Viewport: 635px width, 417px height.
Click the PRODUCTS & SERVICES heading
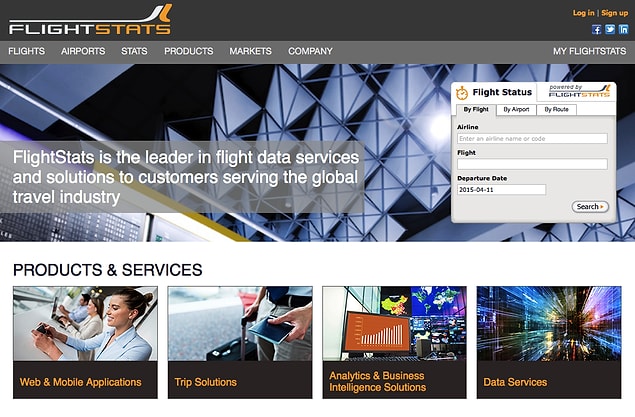[x=108, y=270]
